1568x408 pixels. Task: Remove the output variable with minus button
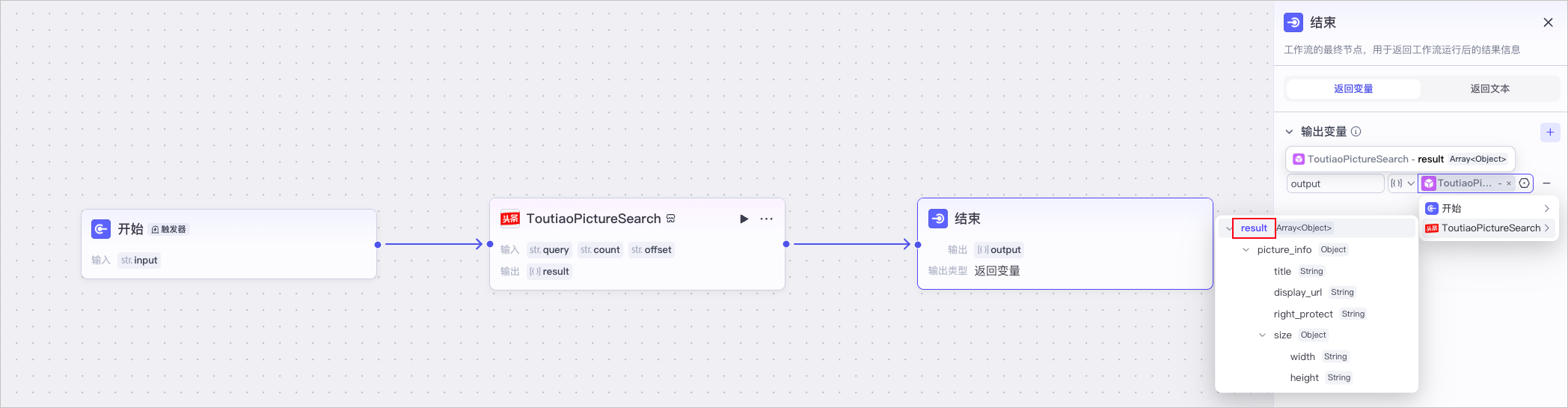coord(1546,183)
